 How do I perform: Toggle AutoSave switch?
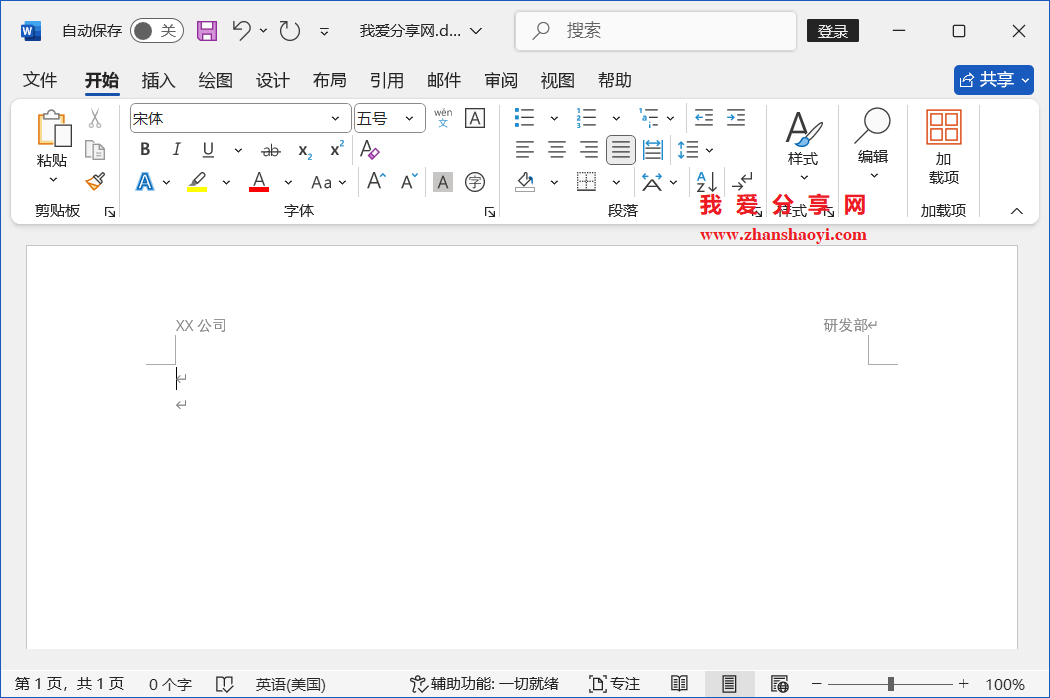coord(157,31)
